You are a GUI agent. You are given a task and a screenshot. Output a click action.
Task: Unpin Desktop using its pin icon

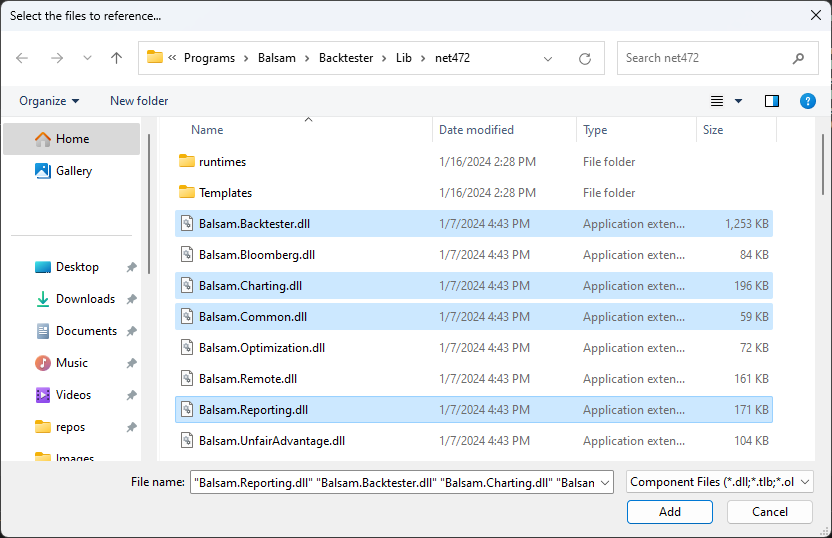(x=131, y=267)
